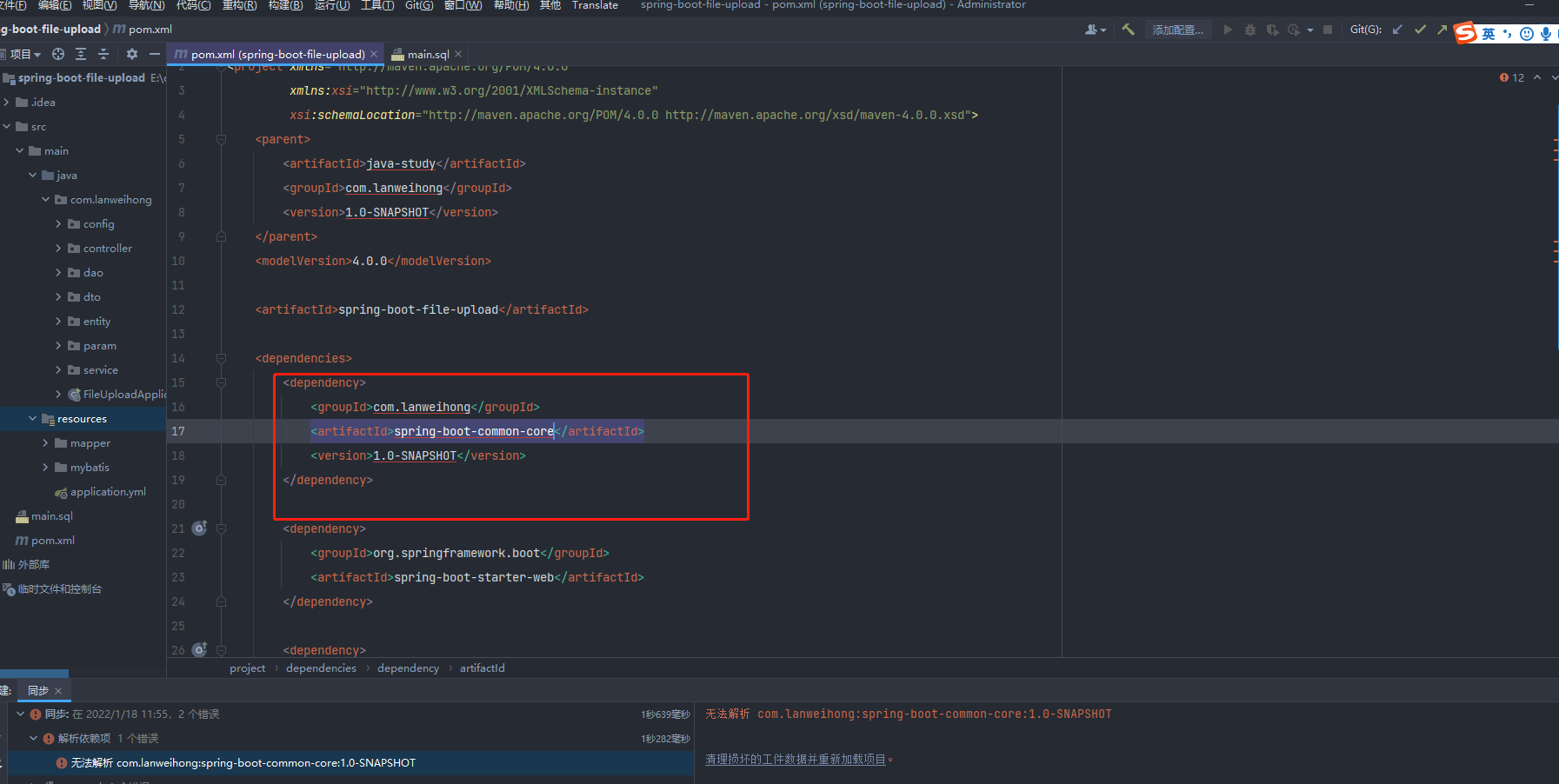Close the 同步 build tab

click(58, 690)
